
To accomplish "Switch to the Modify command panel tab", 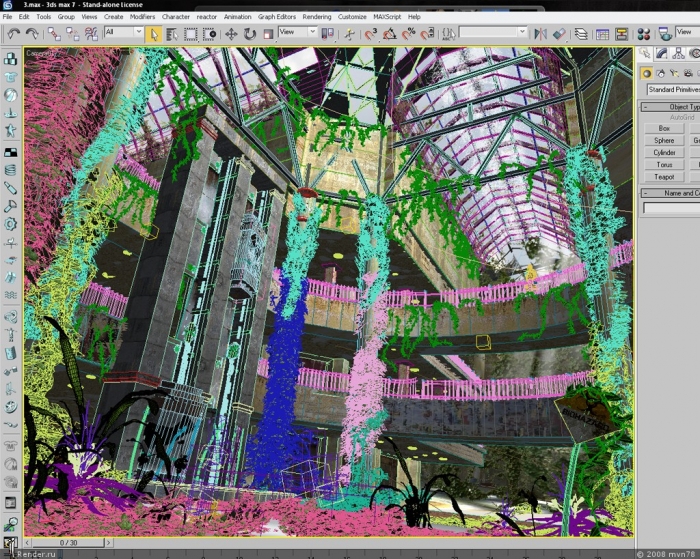I will pos(662,53).
